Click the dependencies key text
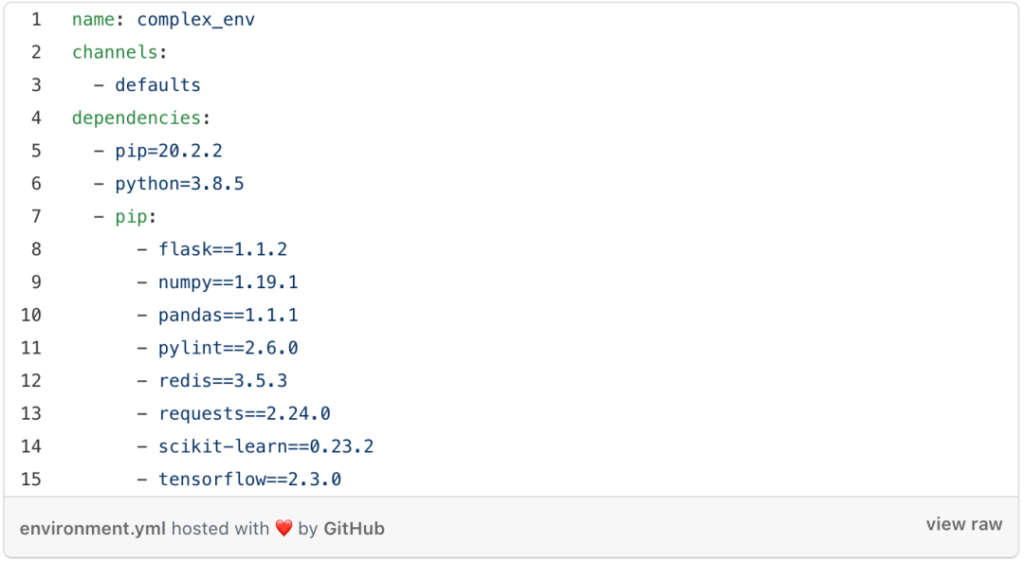 point(136,118)
